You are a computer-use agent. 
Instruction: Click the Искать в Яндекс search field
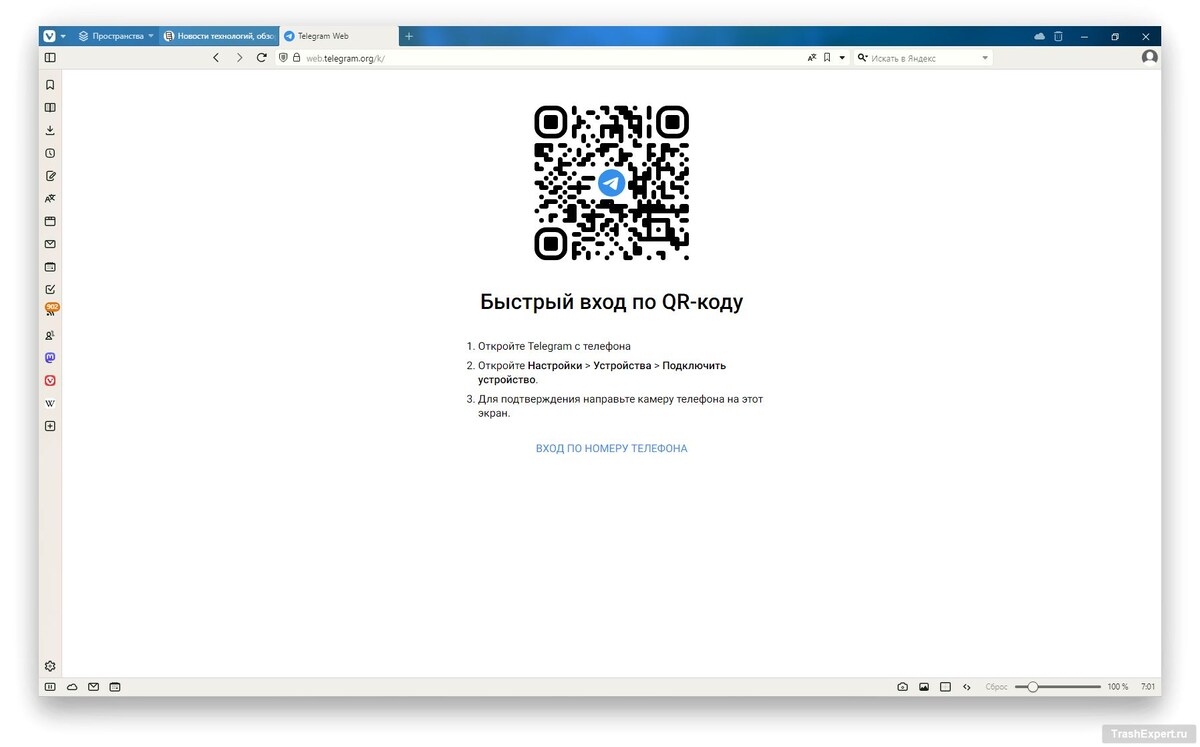coord(924,58)
